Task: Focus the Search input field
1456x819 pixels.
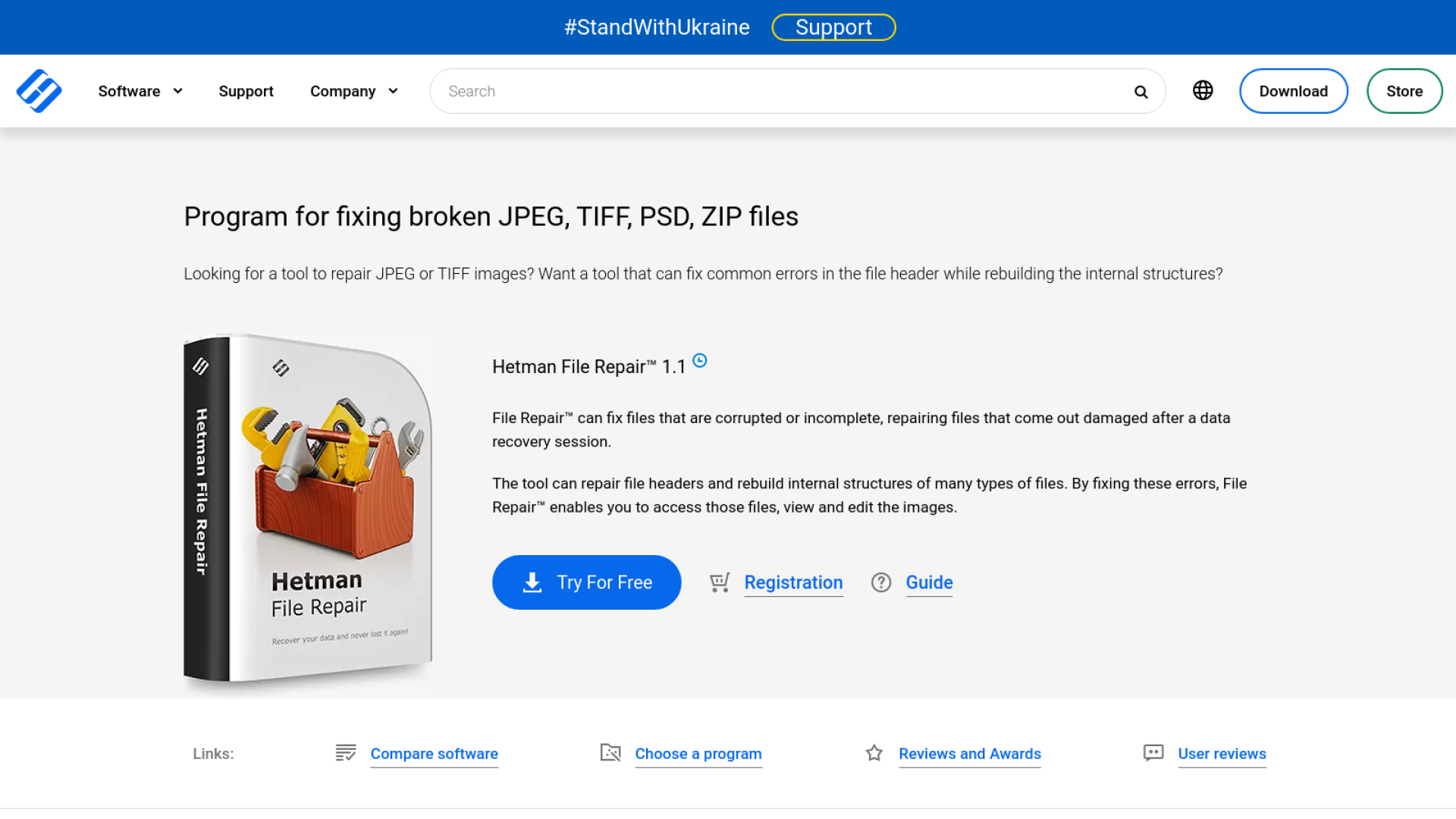Action: pos(781,91)
